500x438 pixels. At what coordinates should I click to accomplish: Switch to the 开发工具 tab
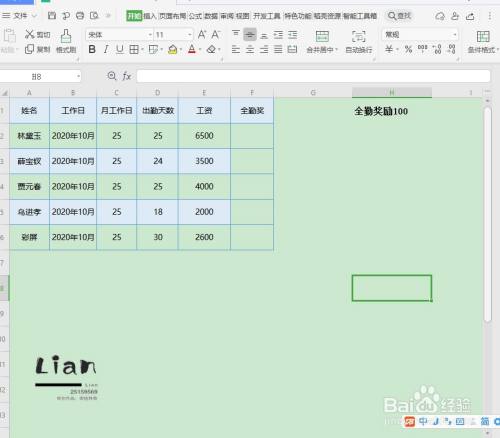(x=267, y=16)
